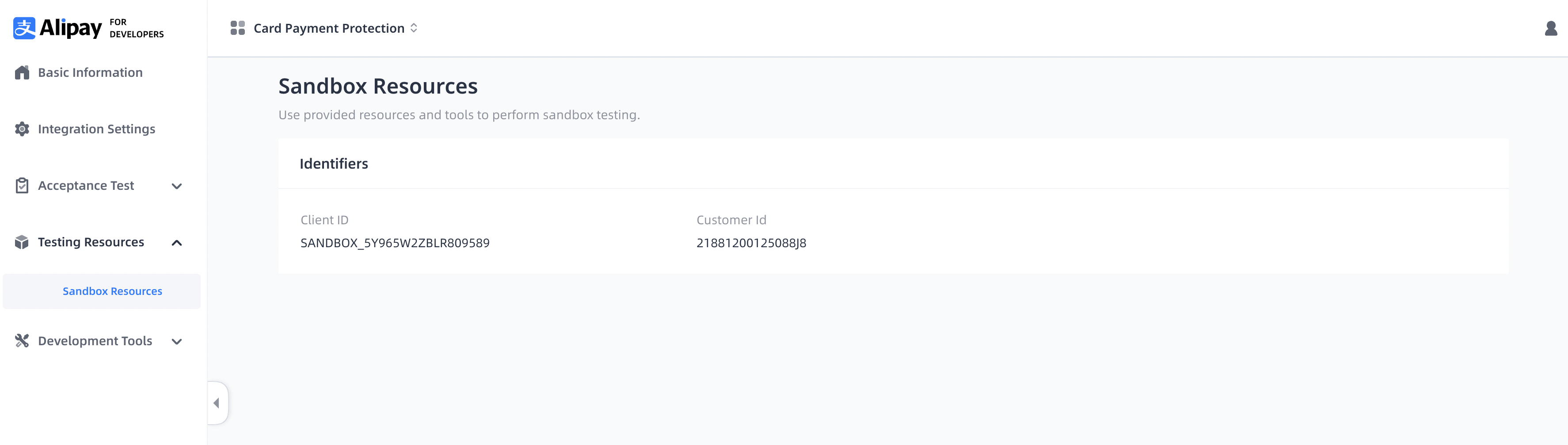The width and height of the screenshot is (1568, 445).
Task: Click the Development Tools menu label
Action: click(95, 340)
